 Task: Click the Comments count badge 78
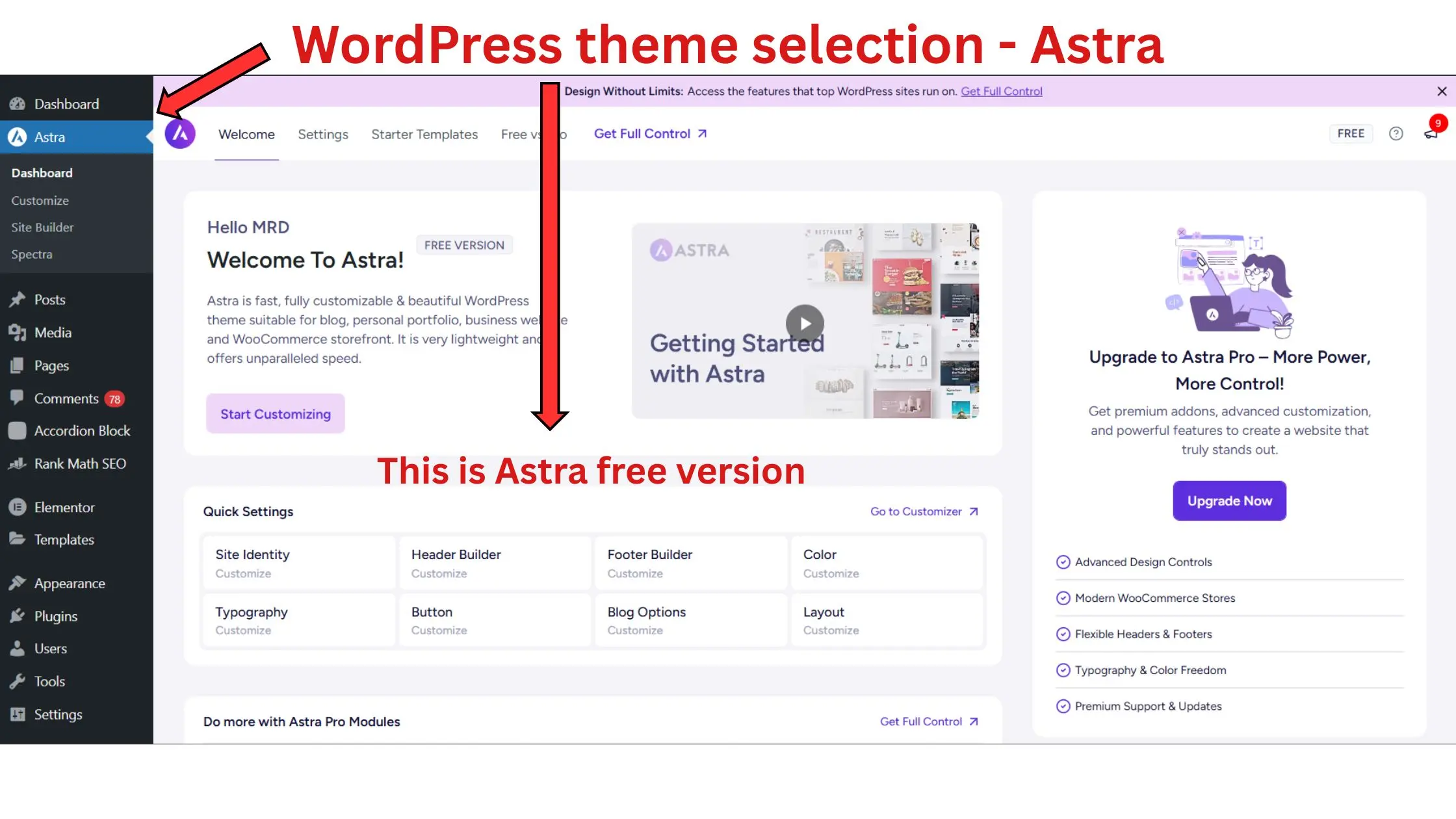(114, 399)
